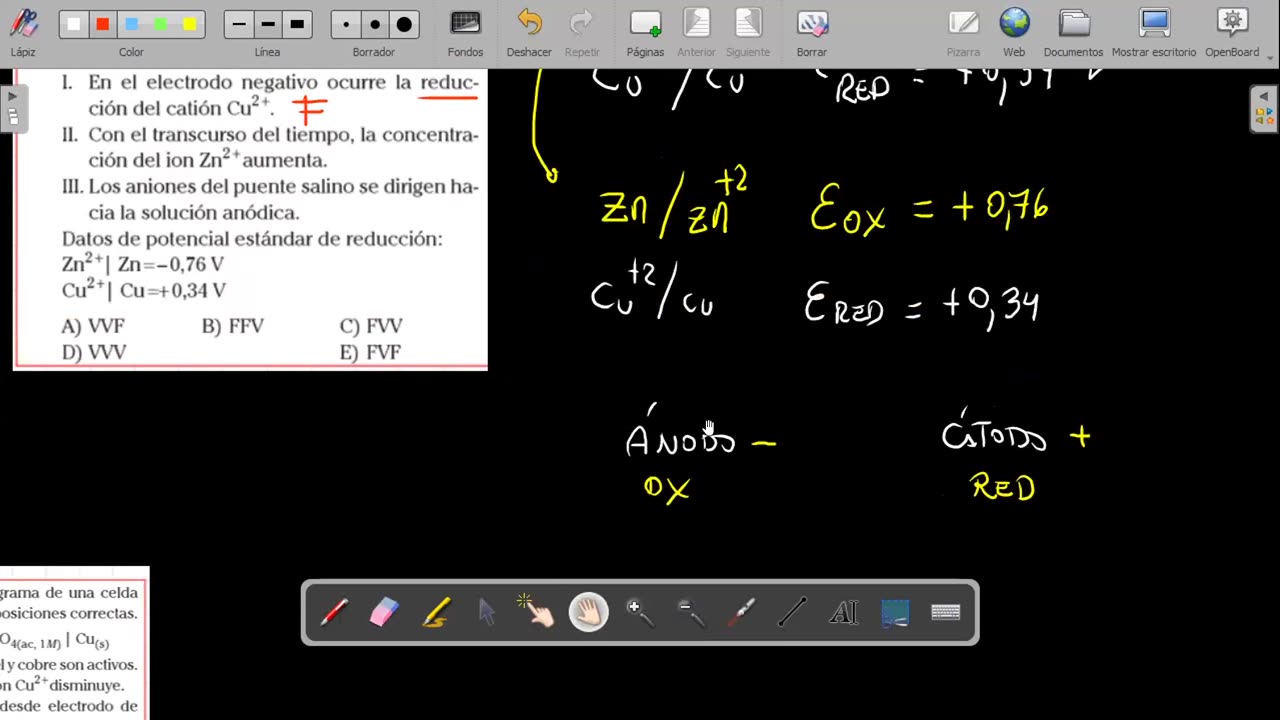Viewport: 1280px width, 720px height.
Task: Choose the thick line width
Action: (x=297, y=24)
